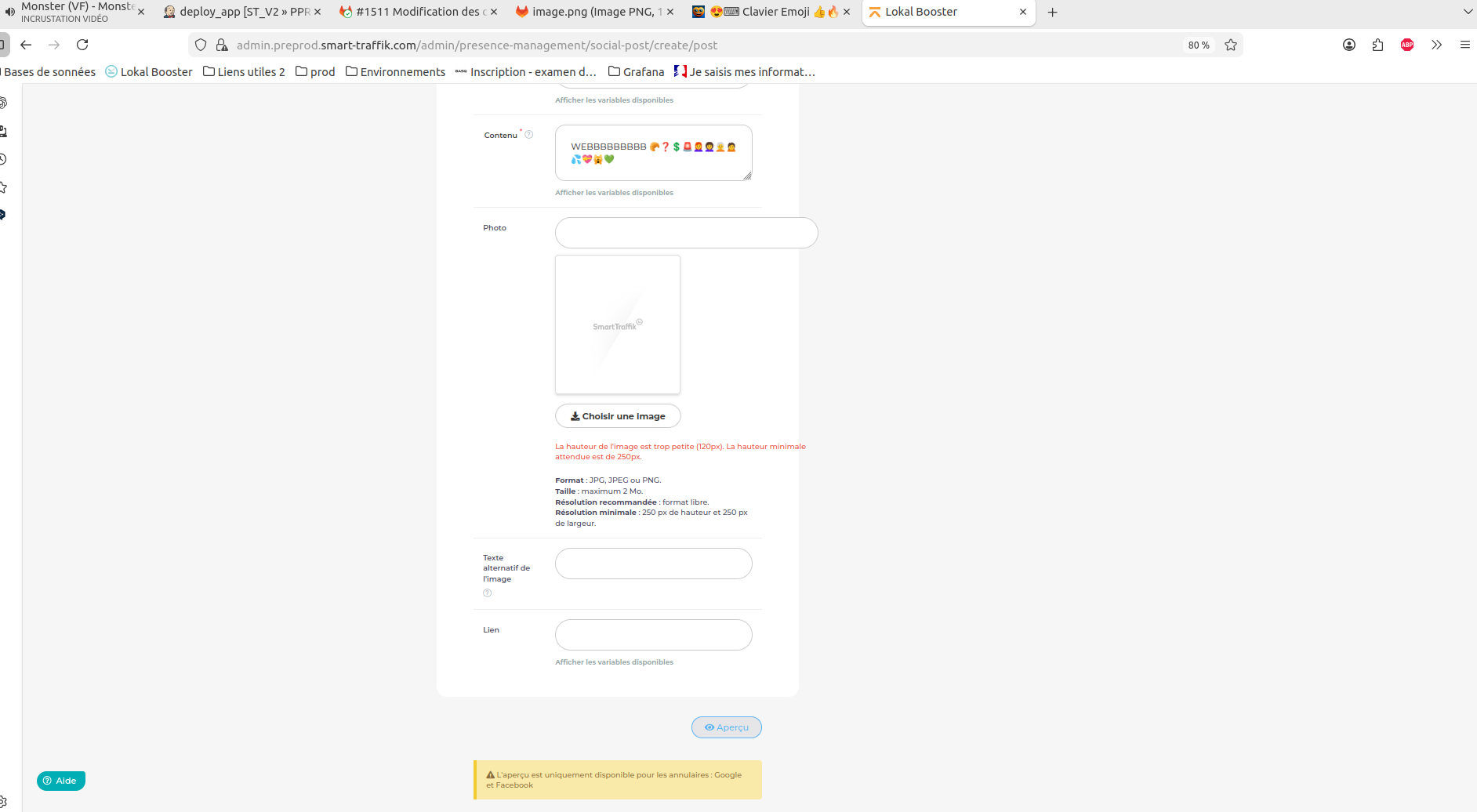This screenshot has width=1477, height=812.
Task: Open the Environnements bookmarks folder
Action: click(x=396, y=71)
